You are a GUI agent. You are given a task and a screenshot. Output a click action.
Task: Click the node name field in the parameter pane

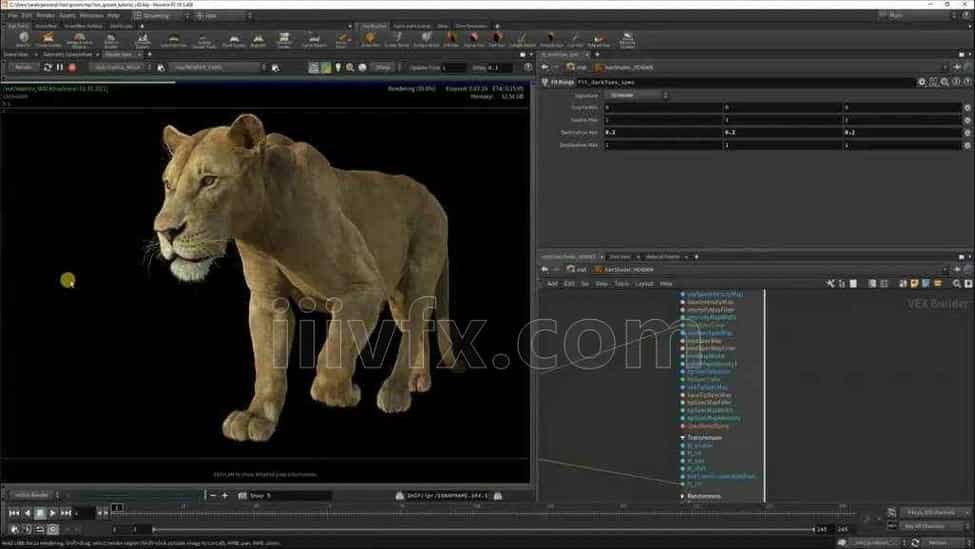pos(744,82)
